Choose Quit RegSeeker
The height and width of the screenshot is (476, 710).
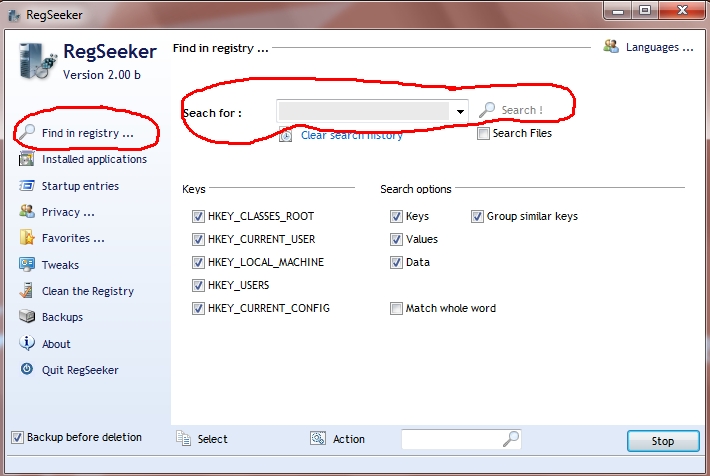pyautogui.click(x=80, y=370)
